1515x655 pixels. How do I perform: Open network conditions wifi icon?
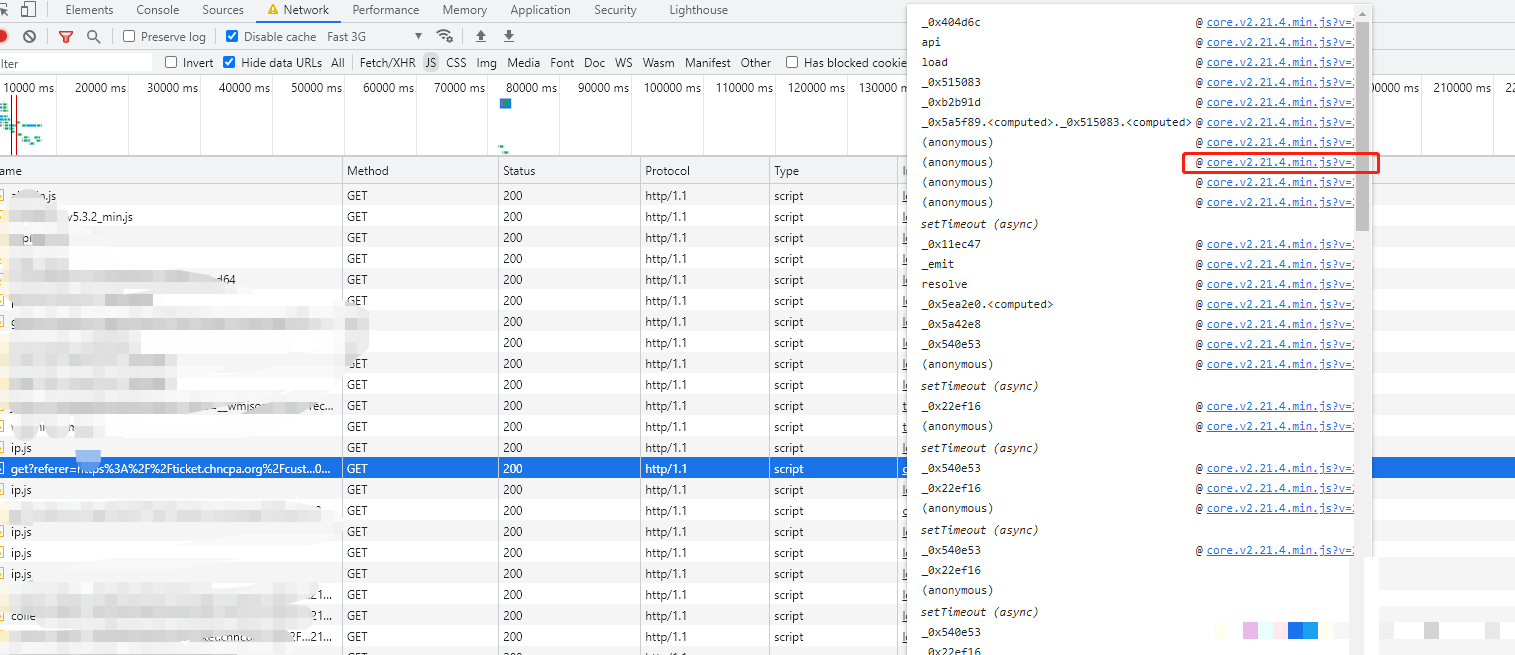445,36
